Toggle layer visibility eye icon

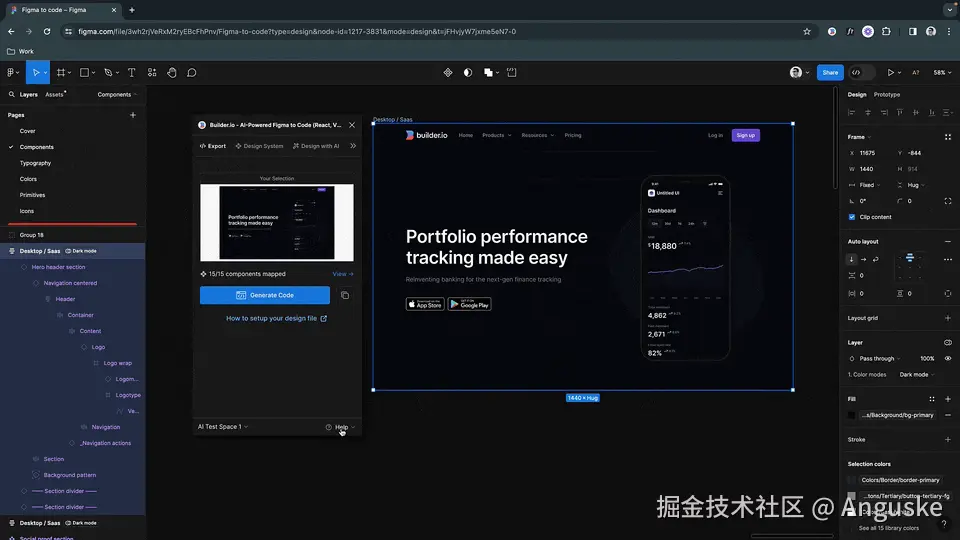pyautogui.click(x=948, y=358)
